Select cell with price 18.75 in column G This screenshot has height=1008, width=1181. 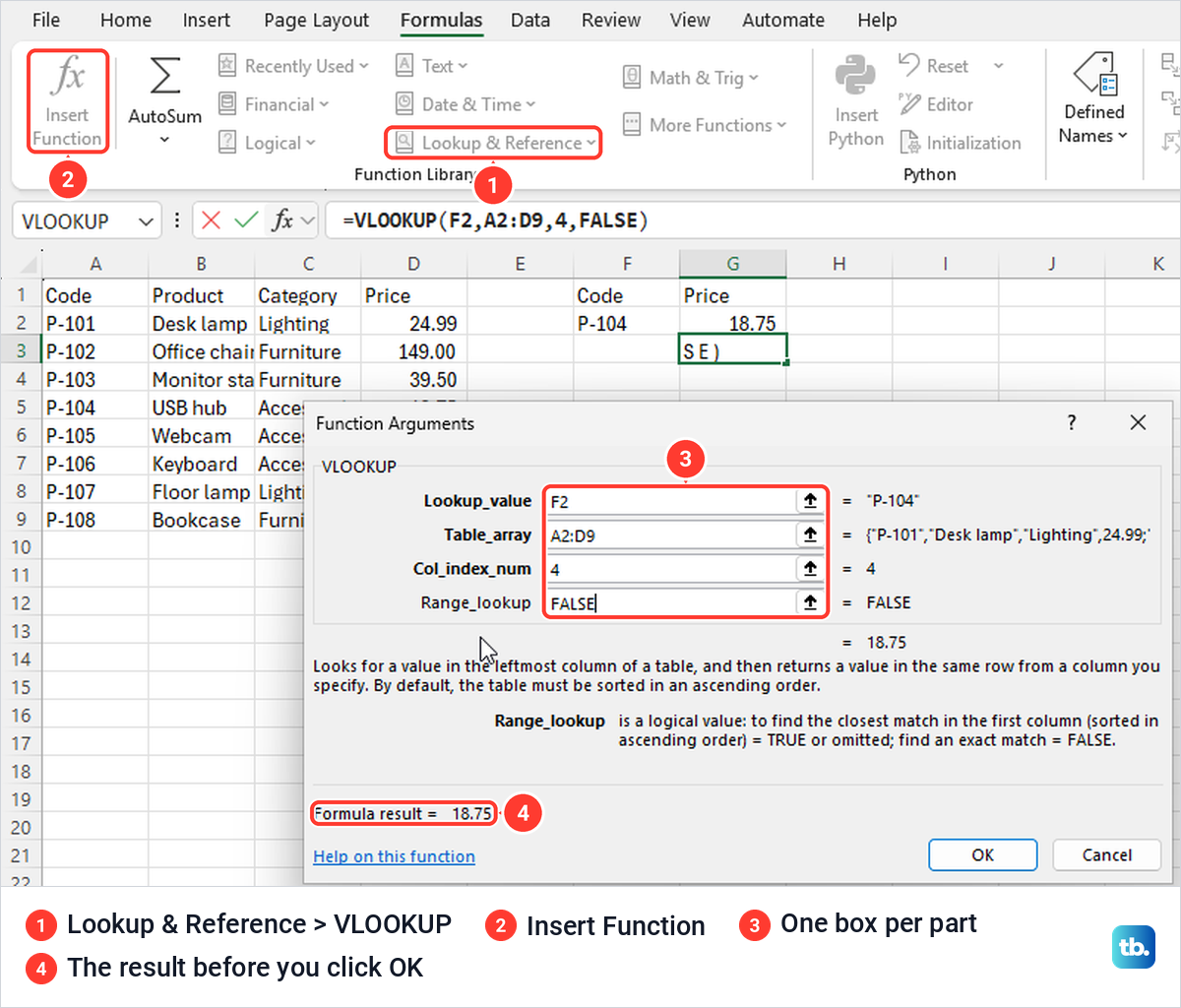pos(733,323)
